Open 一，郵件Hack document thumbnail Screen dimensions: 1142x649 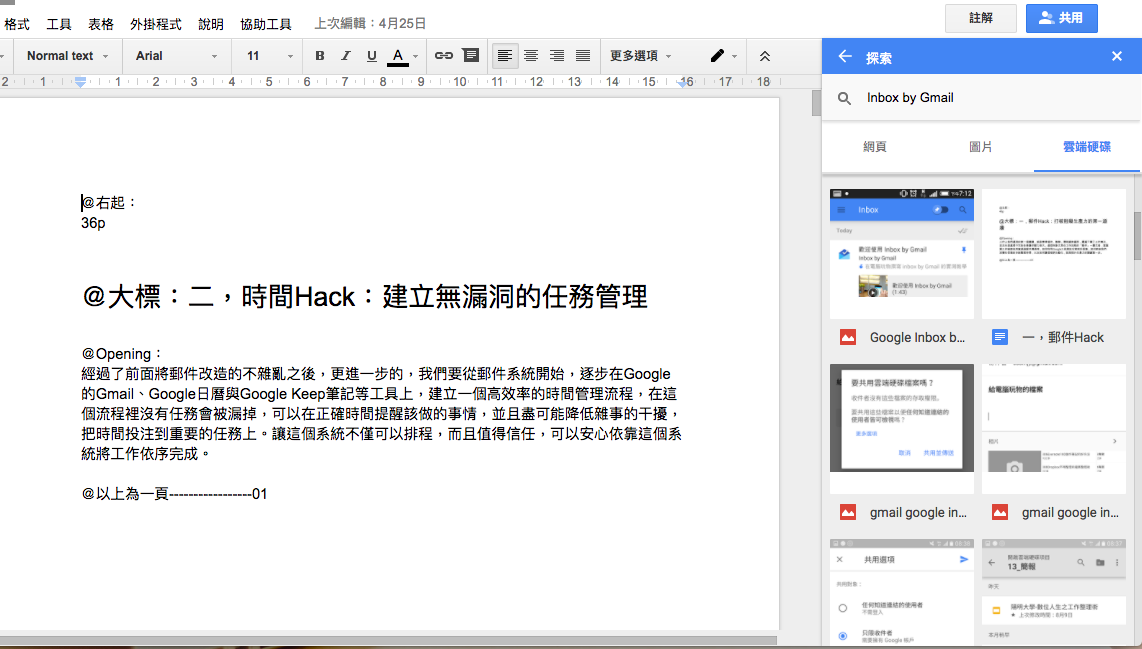pos(1053,253)
